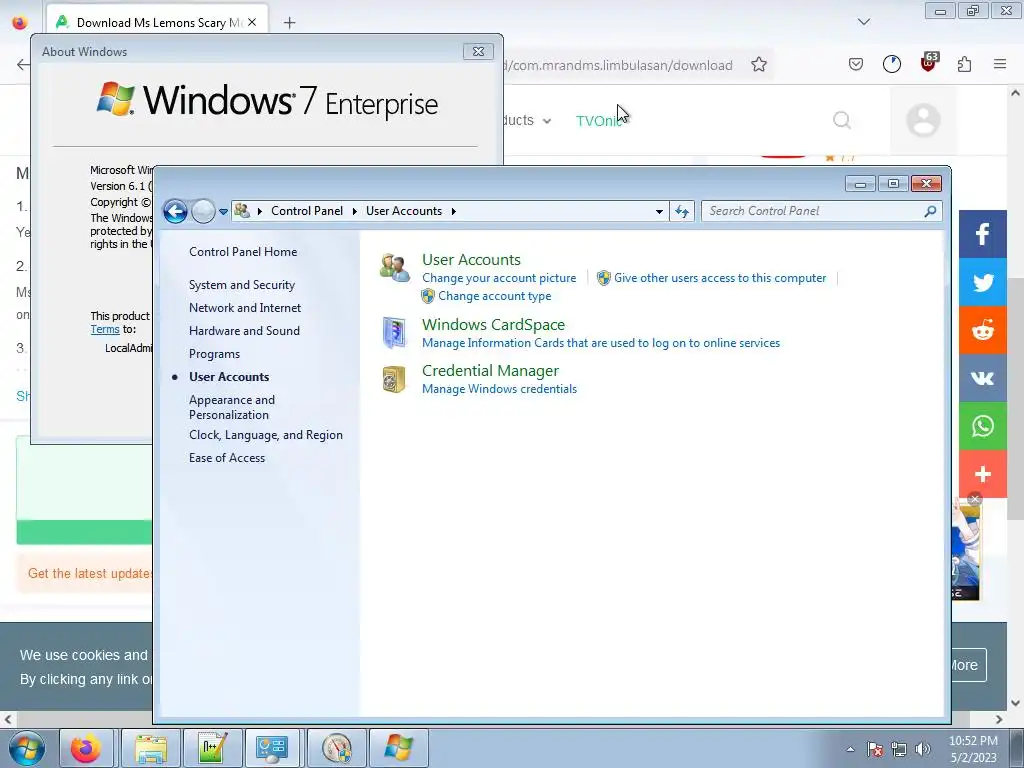The height and width of the screenshot is (768, 1024).
Task: Click volume speaker tray icon
Action: [922, 749]
